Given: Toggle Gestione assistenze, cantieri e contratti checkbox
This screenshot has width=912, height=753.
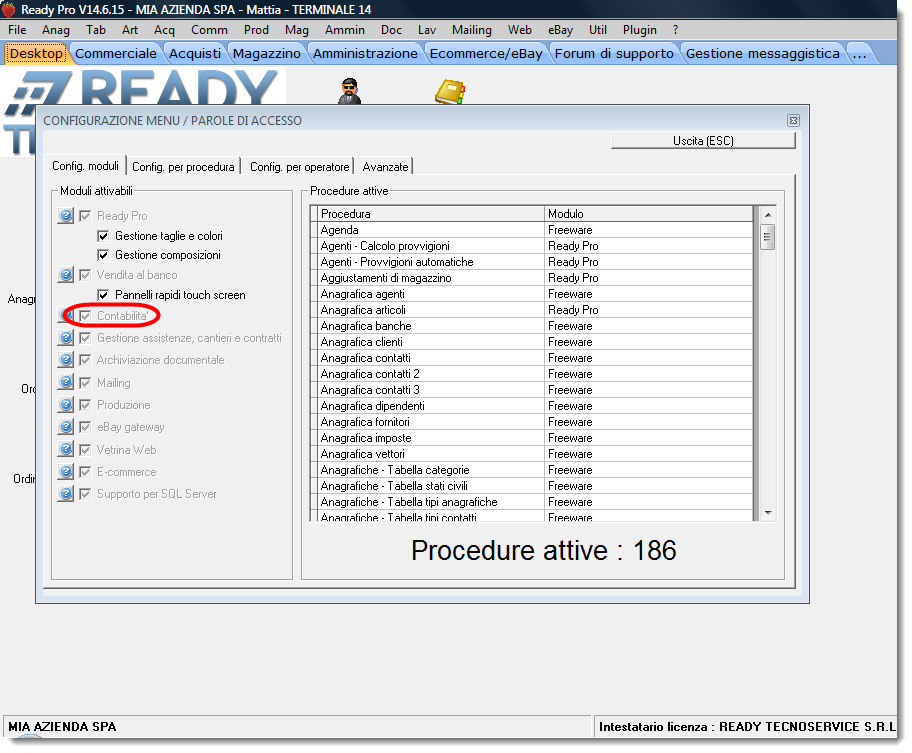Looking at the screenshot, I should 85,338.
